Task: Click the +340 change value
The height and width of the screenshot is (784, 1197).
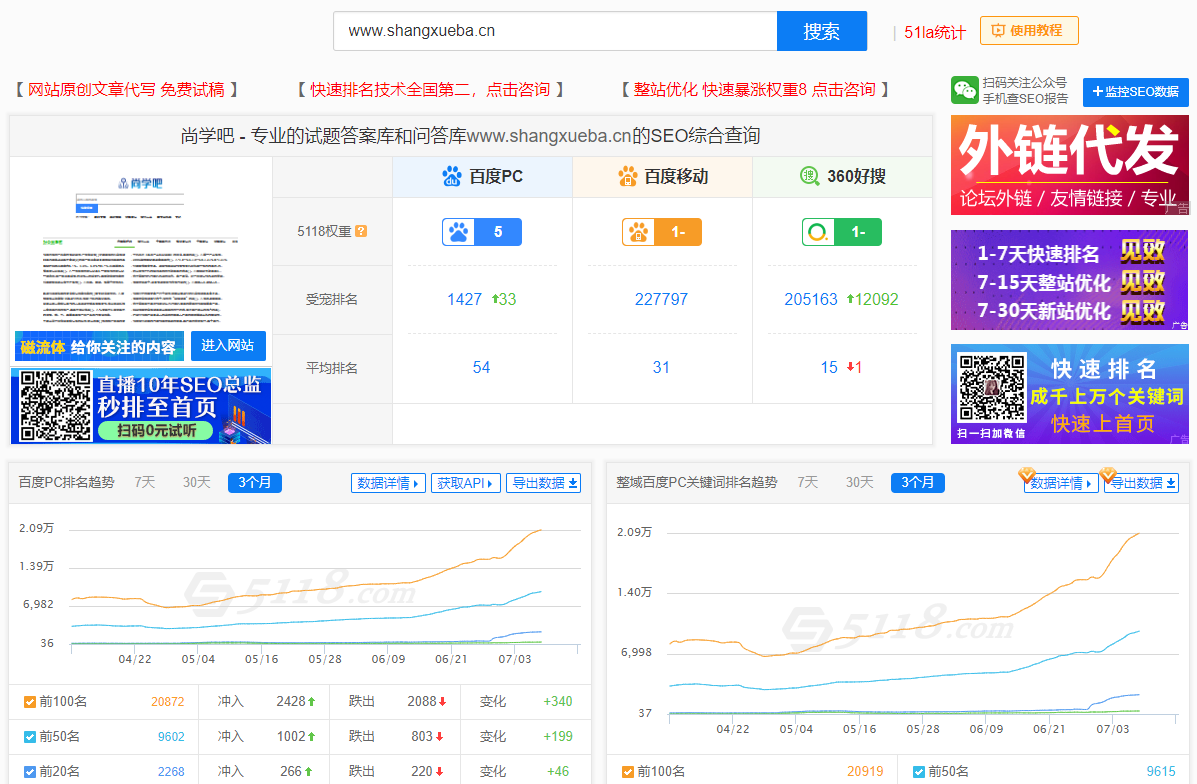Action: [x=557, y=702]
